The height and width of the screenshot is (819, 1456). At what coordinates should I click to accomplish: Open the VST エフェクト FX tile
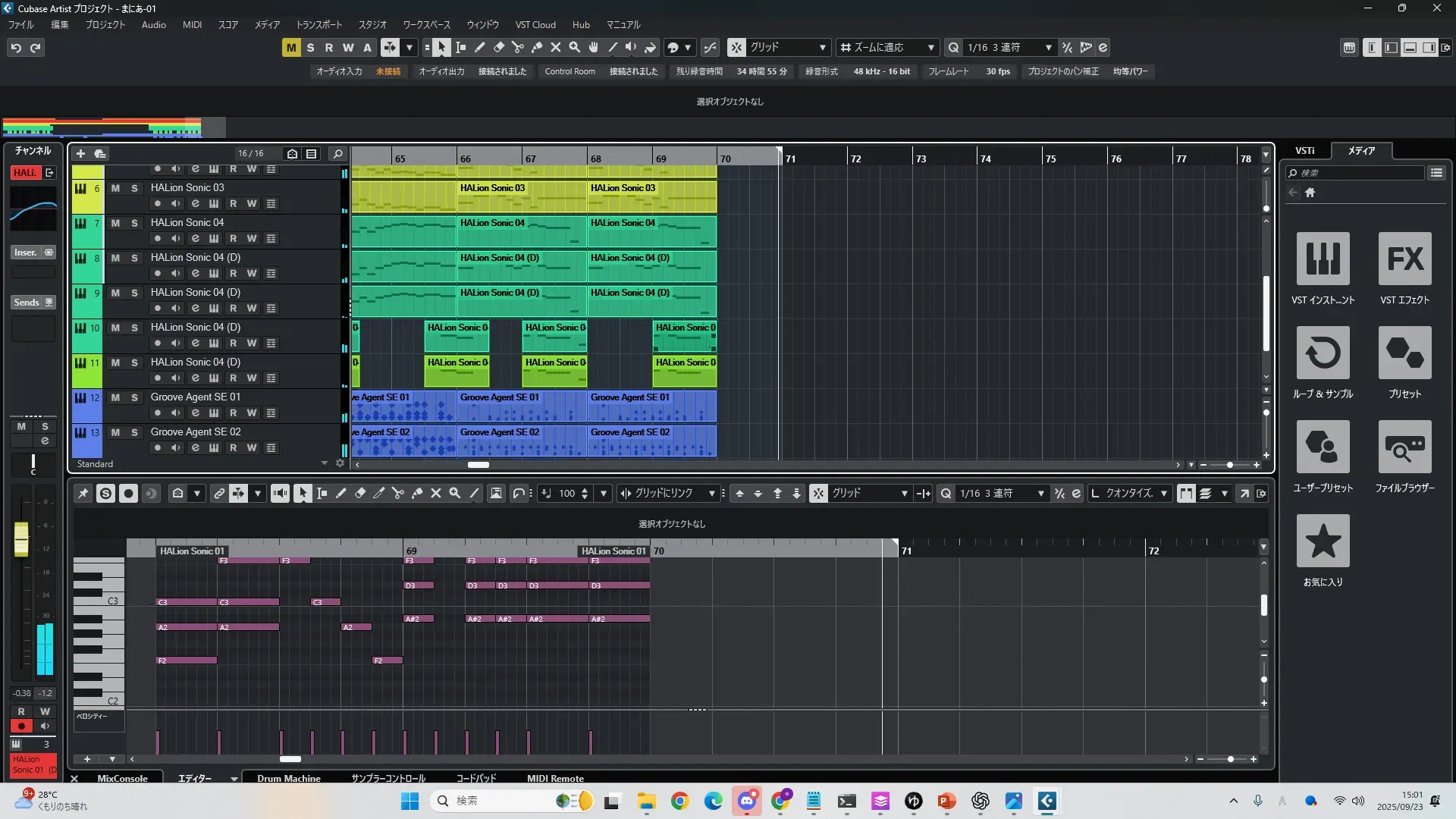(x=1404, y=259)
